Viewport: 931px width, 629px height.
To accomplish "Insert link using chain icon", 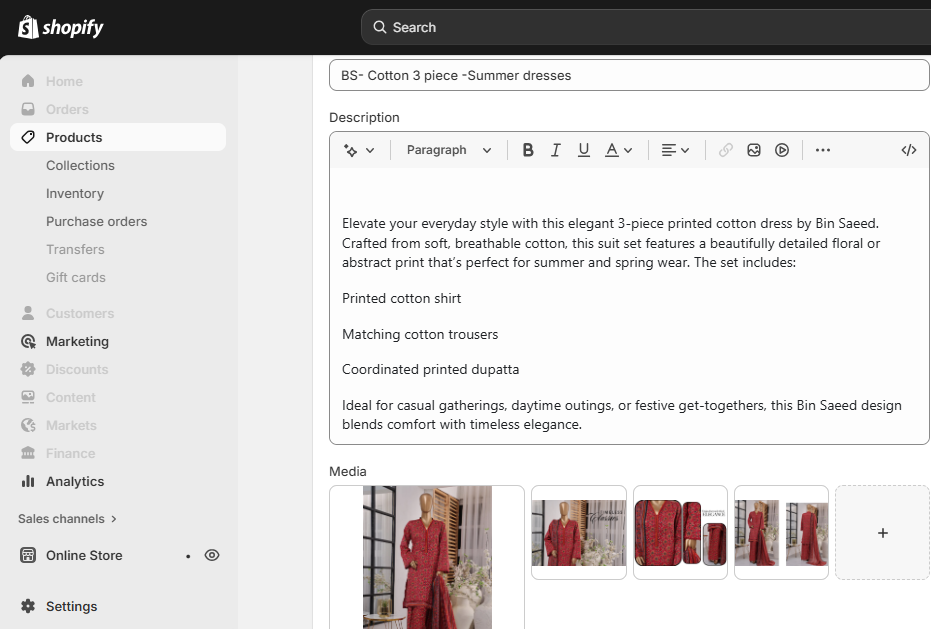I will [x=726, y=150].
